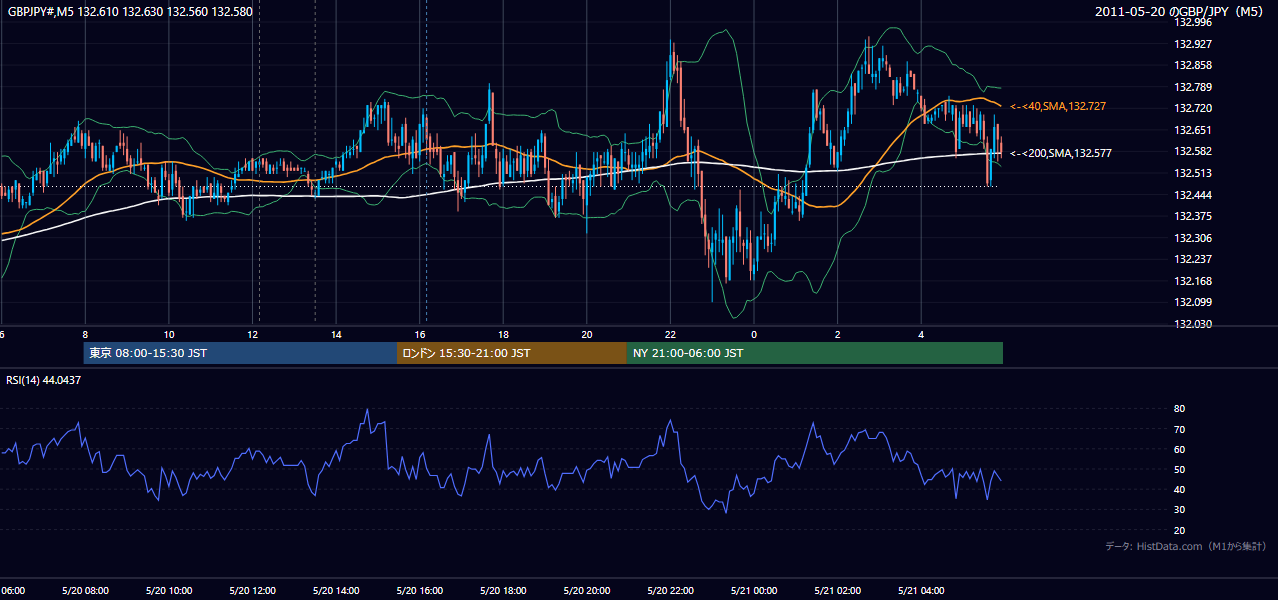
Task: Click hour tick 10 under the price chart
Action: [x=169, y=334]
